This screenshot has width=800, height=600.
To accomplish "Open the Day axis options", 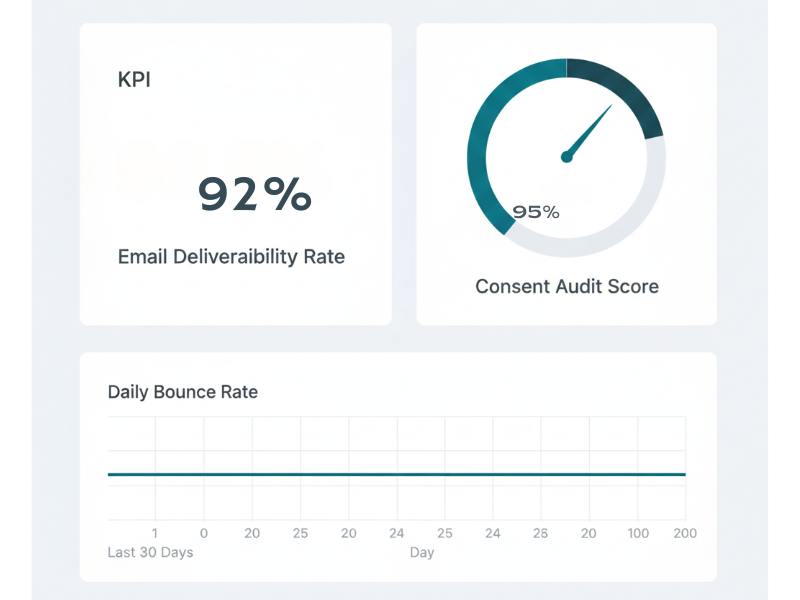I will 422,552.
